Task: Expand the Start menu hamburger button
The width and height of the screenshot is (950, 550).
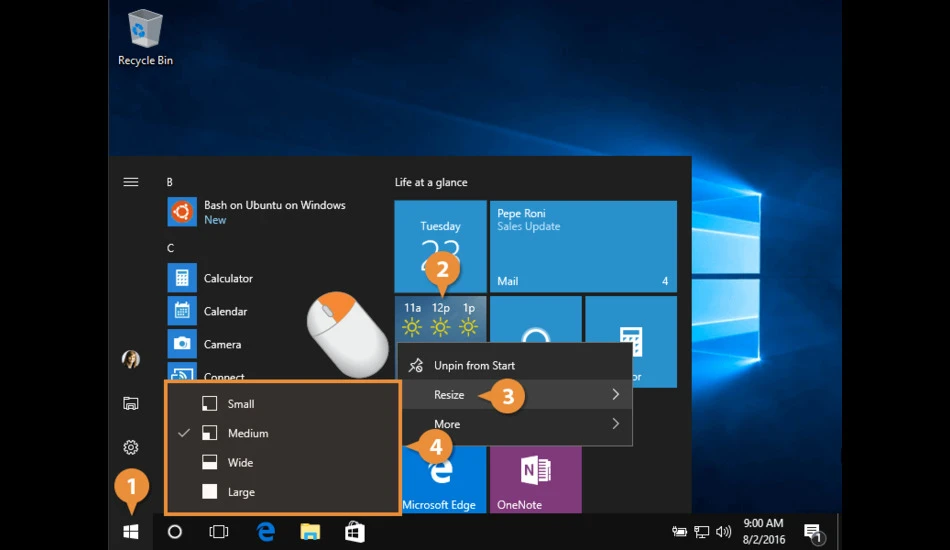Action: 131,182
